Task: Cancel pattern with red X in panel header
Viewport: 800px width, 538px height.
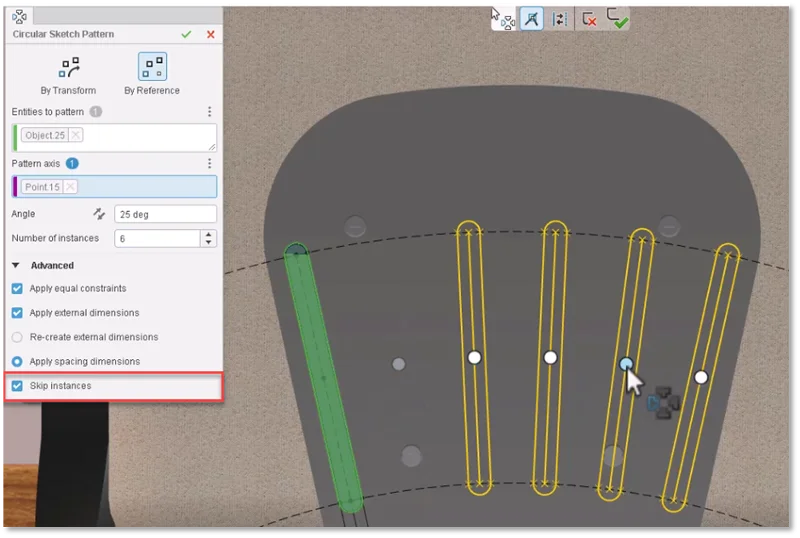Action: 210,34
